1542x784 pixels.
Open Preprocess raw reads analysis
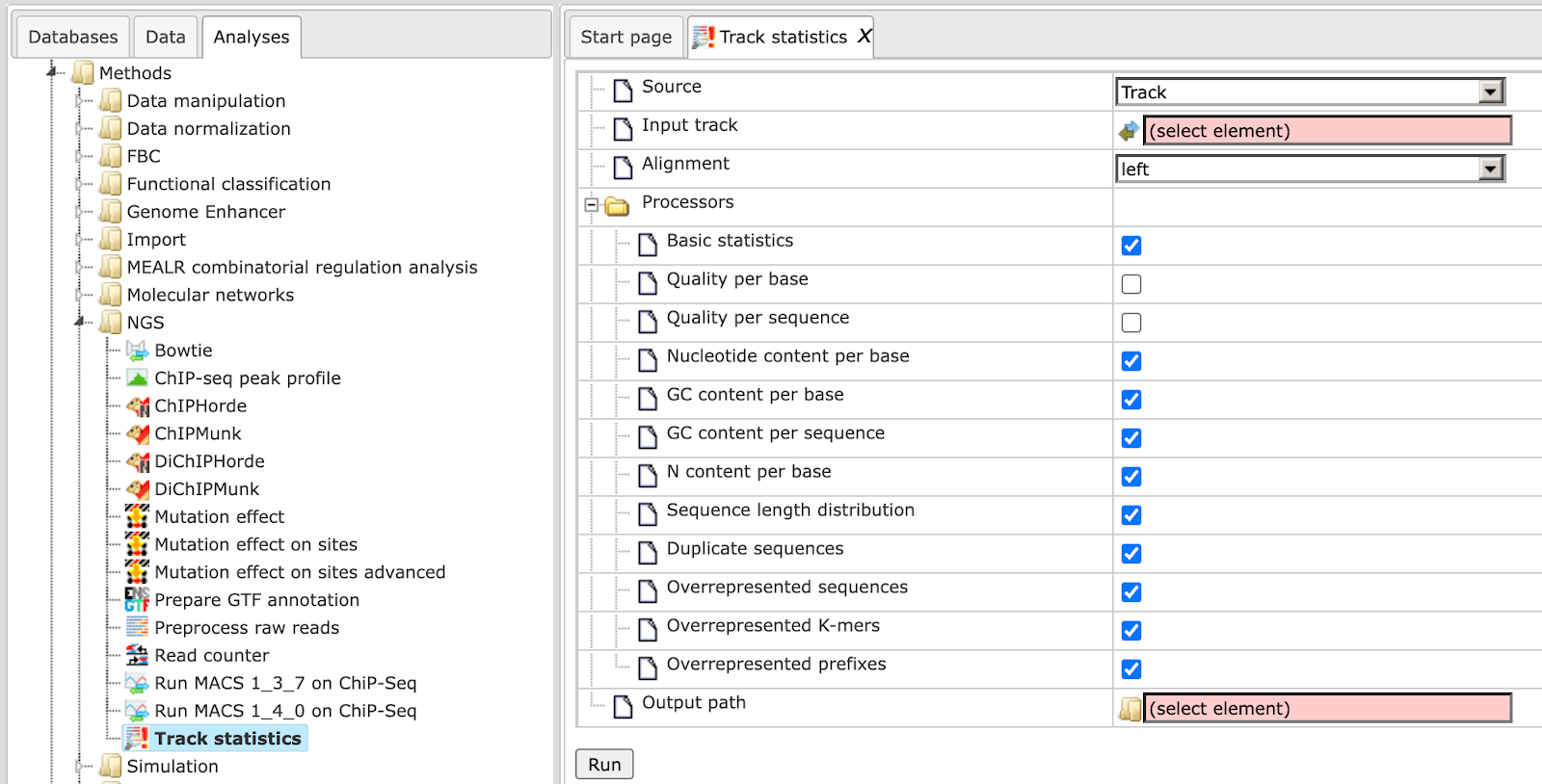(x=247, y=628)
